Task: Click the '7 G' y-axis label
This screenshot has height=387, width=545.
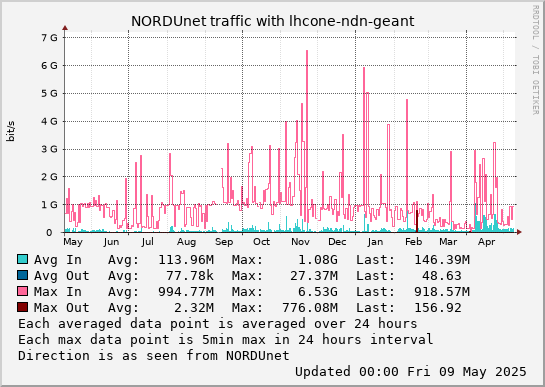Action: [x=49, y=38]
